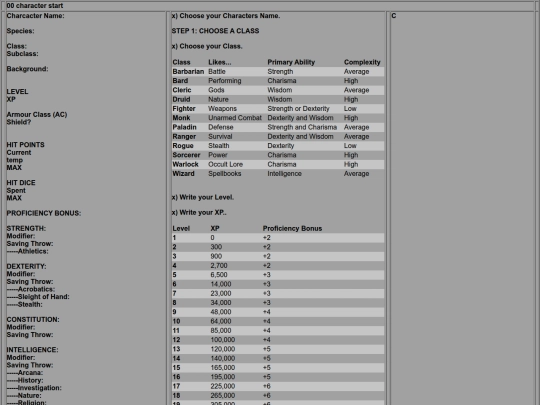Select the 'INTELLIGENCE:' heading

click(32, 350)
